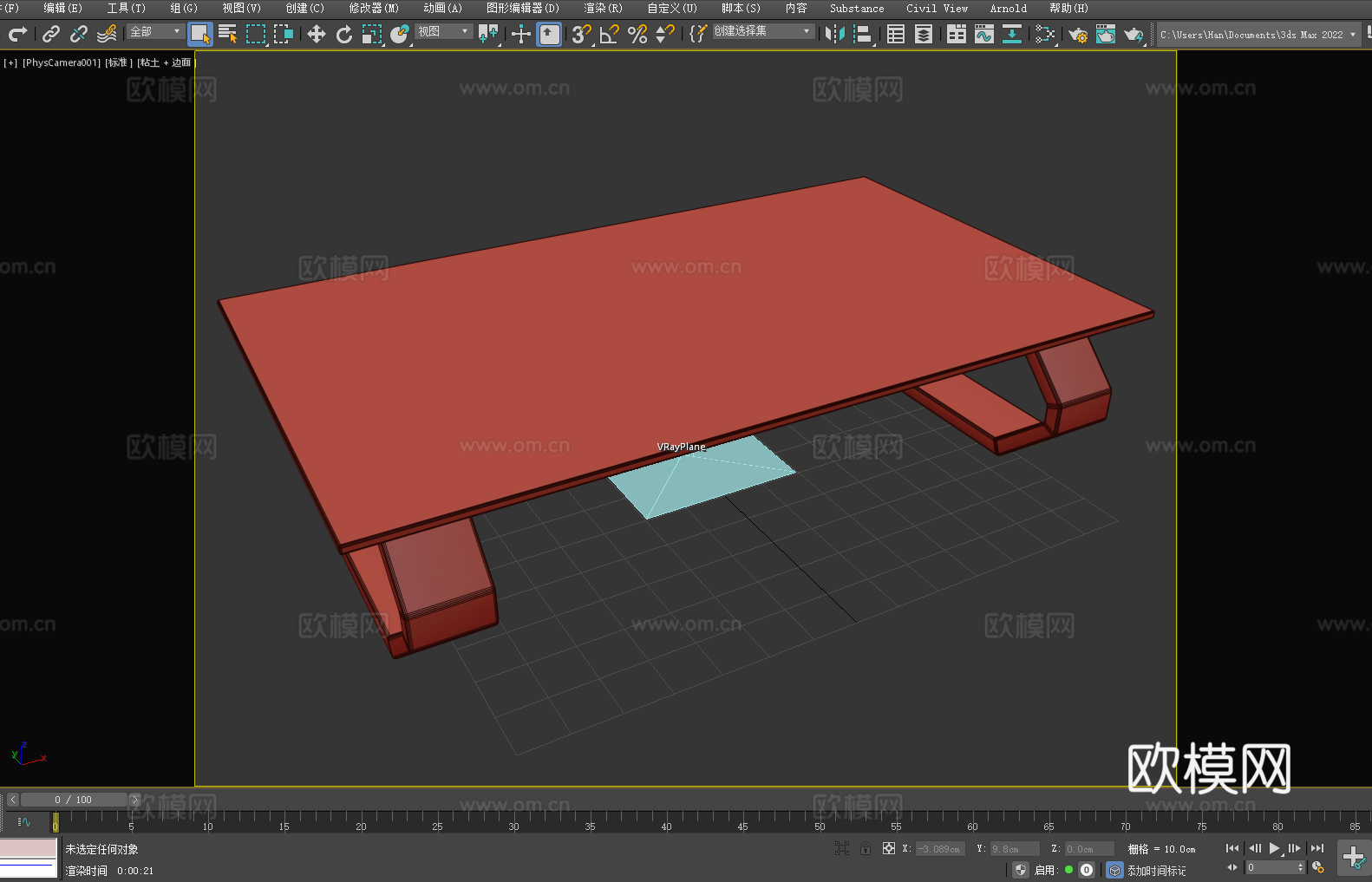This screenshot has width=1372, height=882.
Task: Click Use Pivot Point Center icon
Action: 488,34
